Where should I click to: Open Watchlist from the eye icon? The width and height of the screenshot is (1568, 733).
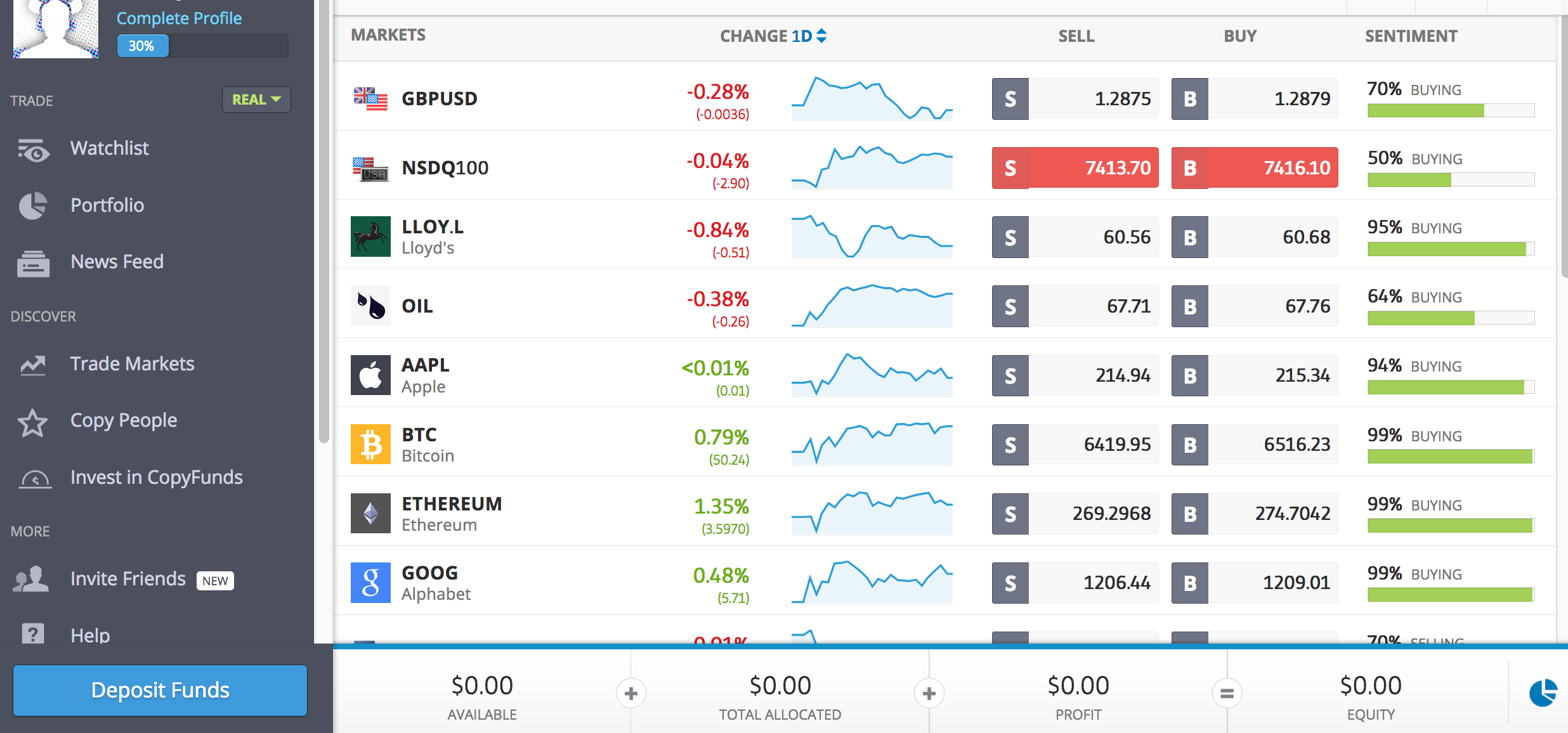[x=34, y=150]
